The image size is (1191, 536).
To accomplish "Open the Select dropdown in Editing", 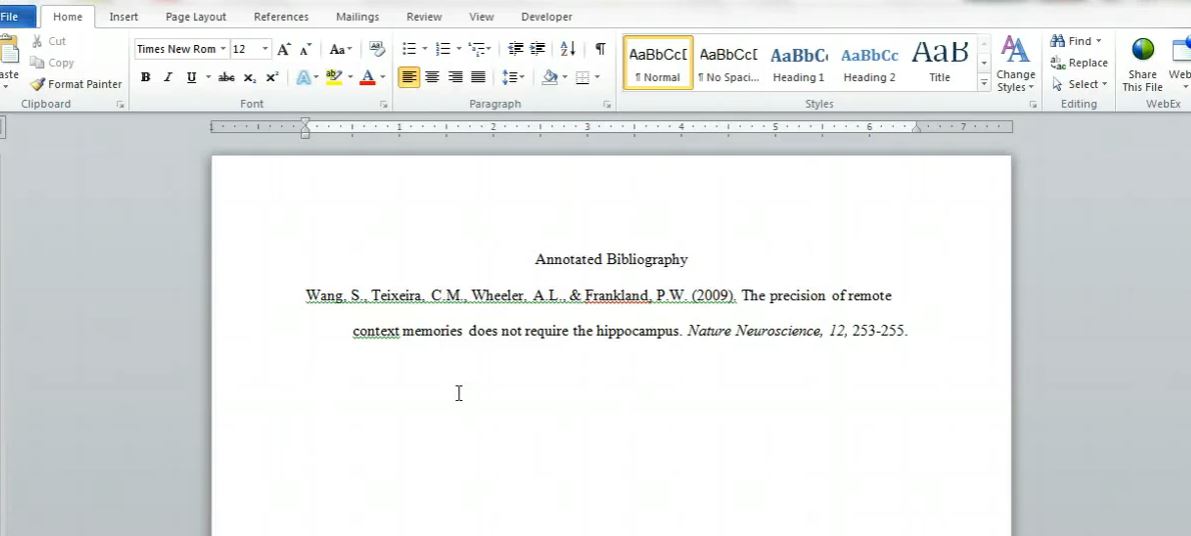I will tap(1079, 84).
